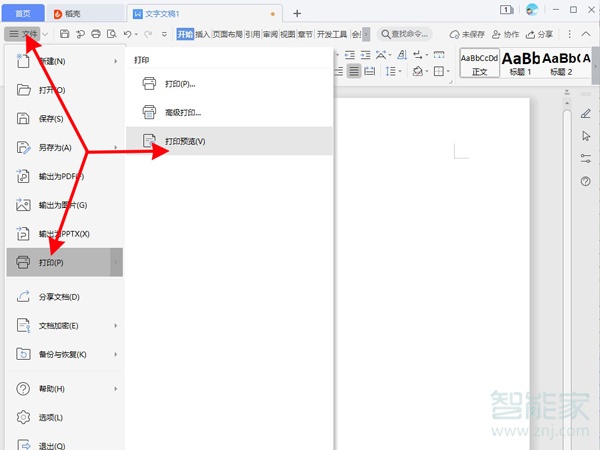
Task: Expand the dropdown arrow next to 文件
Action: (45, 34)
